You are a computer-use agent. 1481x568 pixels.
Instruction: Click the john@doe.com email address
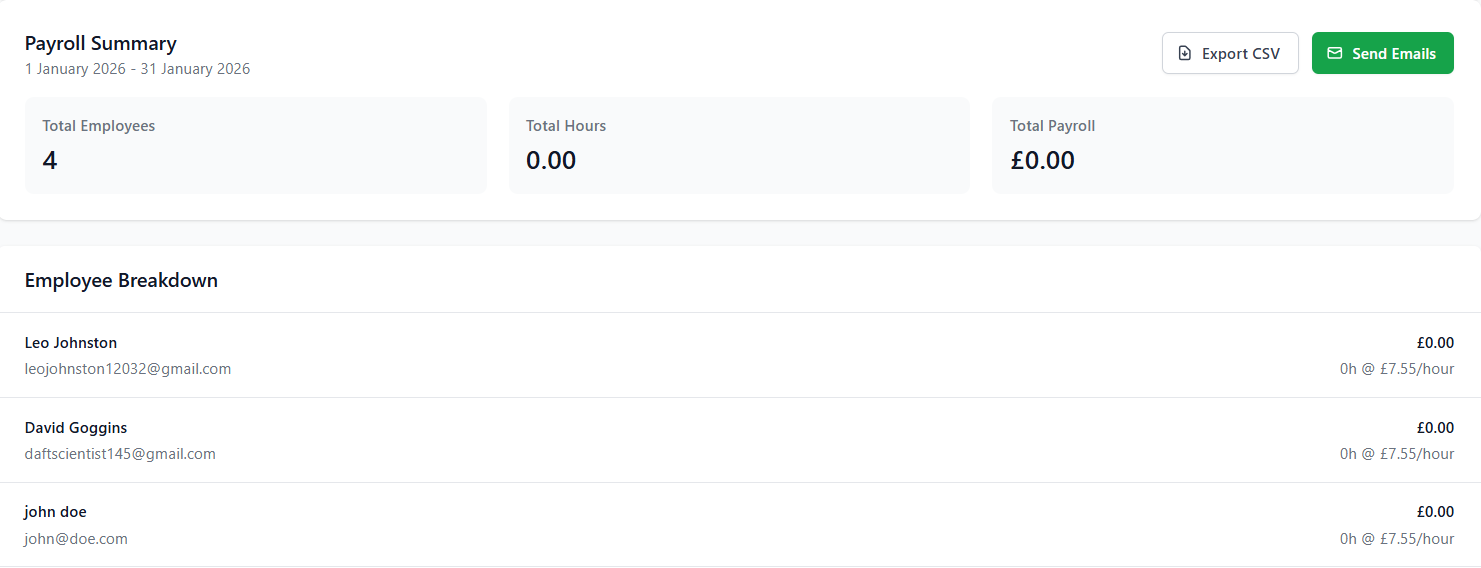(x=76, y=539)
